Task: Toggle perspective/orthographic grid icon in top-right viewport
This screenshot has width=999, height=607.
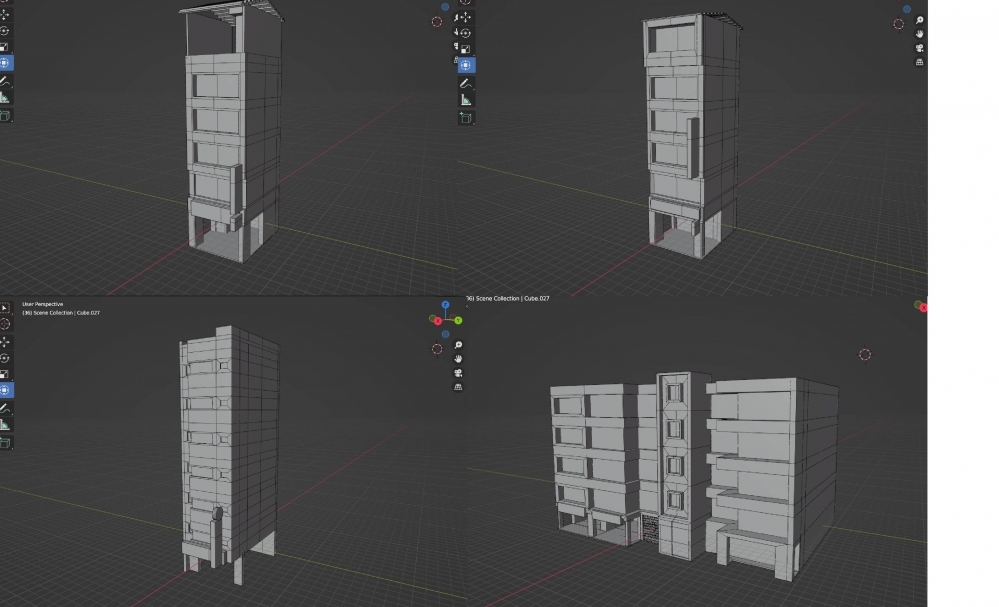Action: [x=919, y=62]
